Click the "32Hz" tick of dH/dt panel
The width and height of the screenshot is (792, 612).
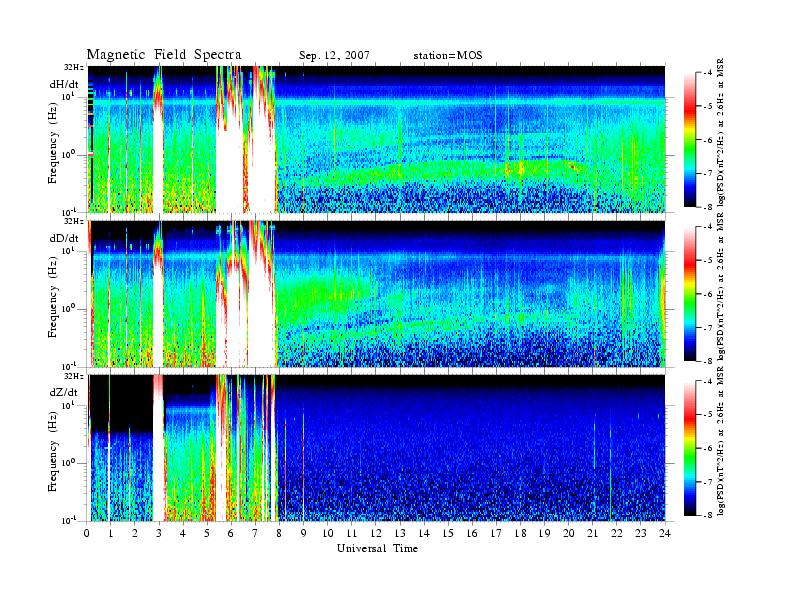[74, 67]
